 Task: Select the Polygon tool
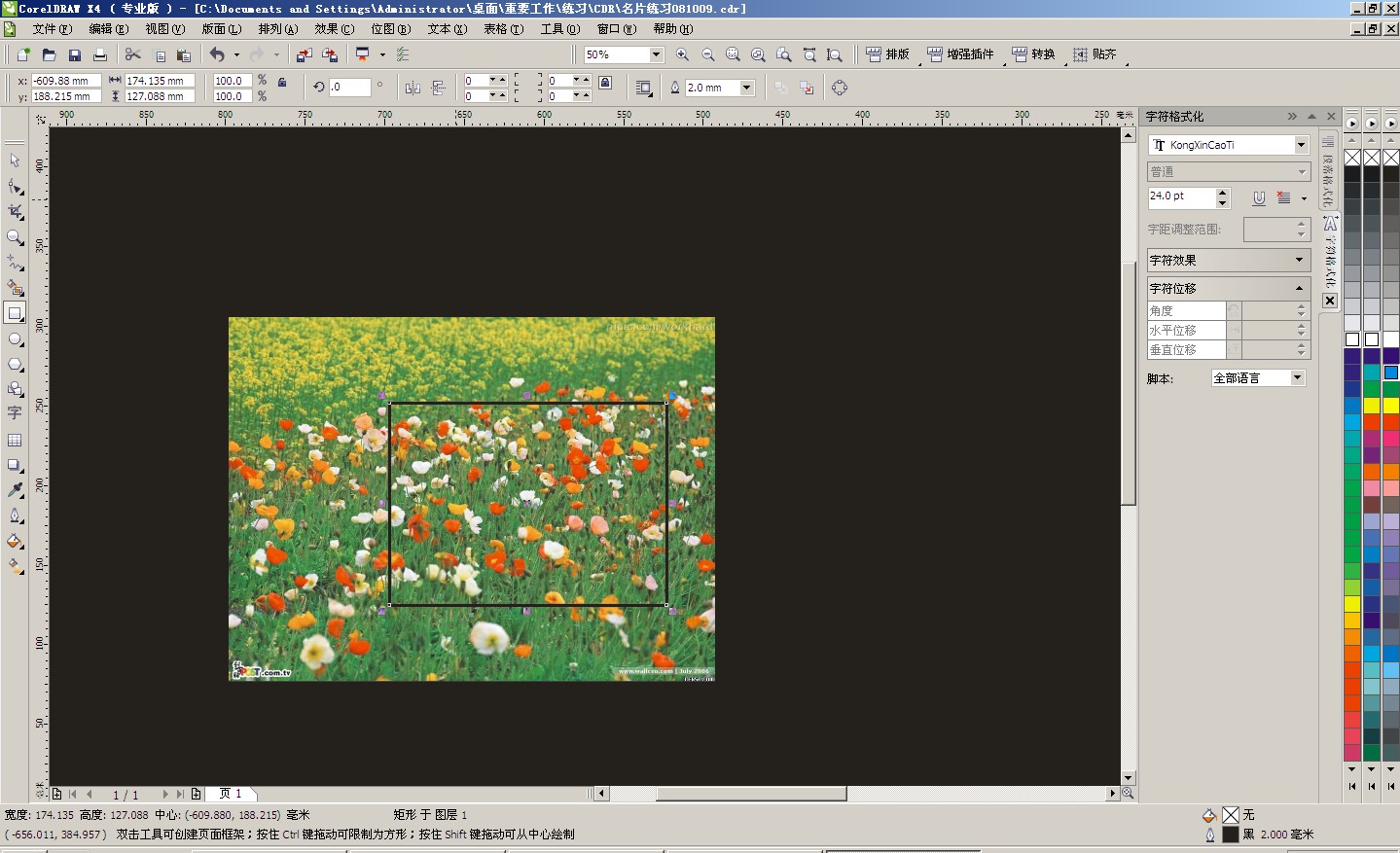(15, 365)
